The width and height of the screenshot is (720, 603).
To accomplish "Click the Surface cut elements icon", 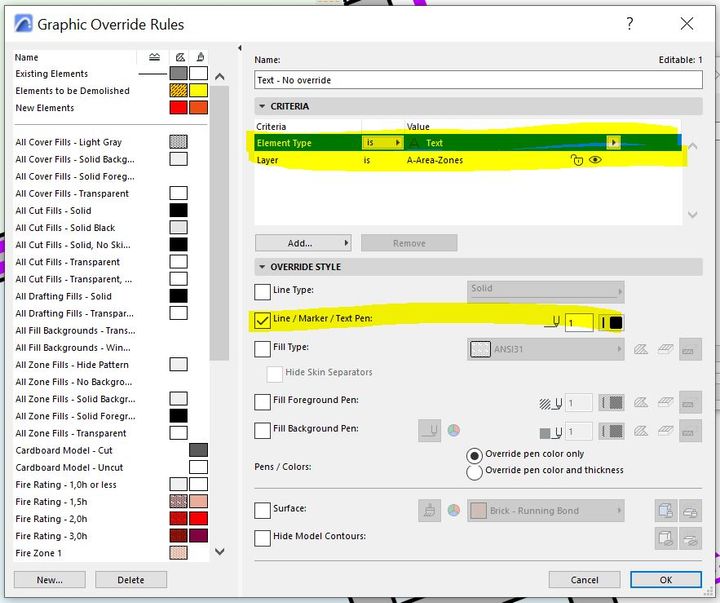I will pyautogui.click(x=665, y=511).
